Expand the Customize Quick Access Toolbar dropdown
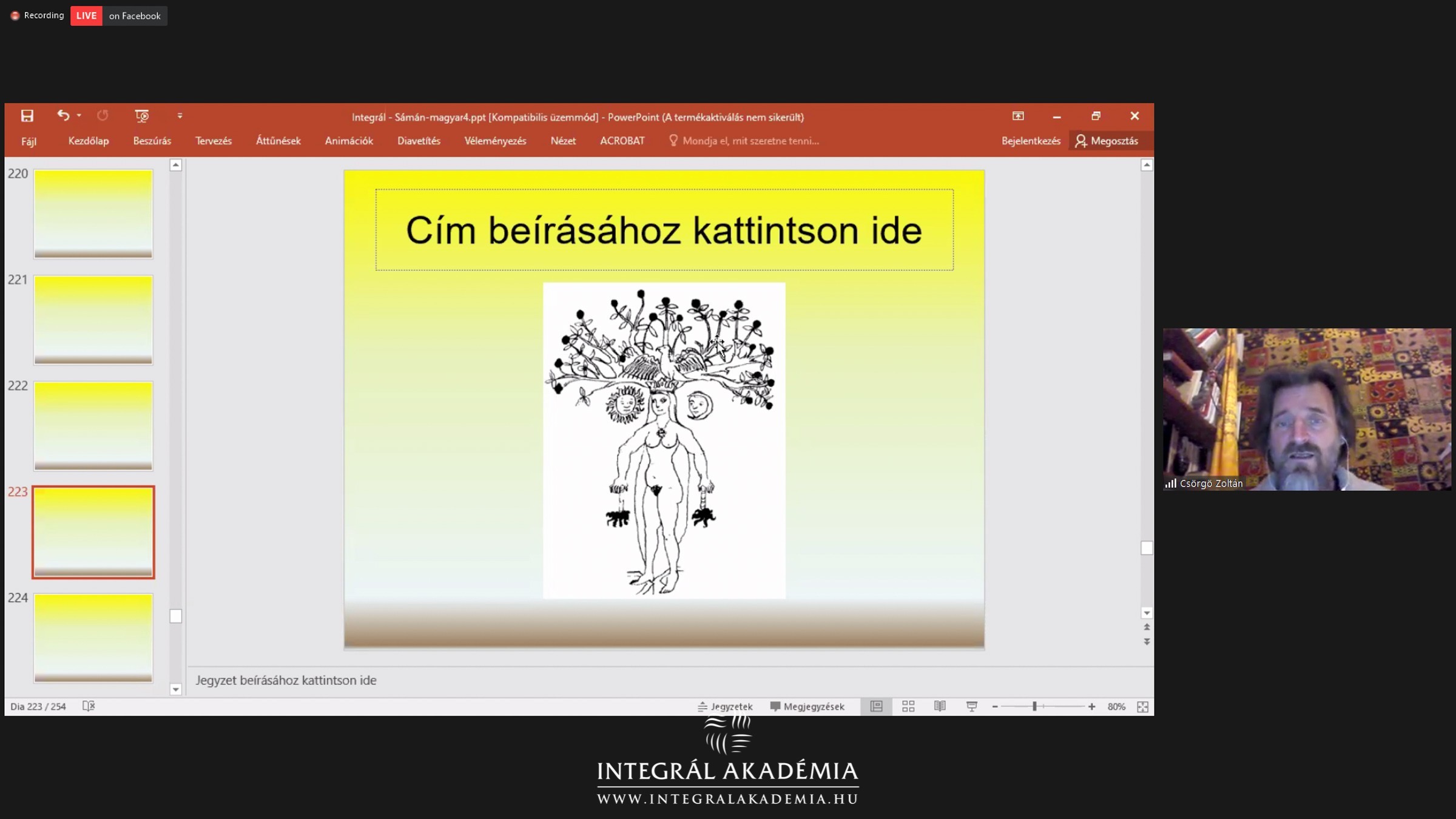Screen dimensions: 1456x819 (180, 116)
